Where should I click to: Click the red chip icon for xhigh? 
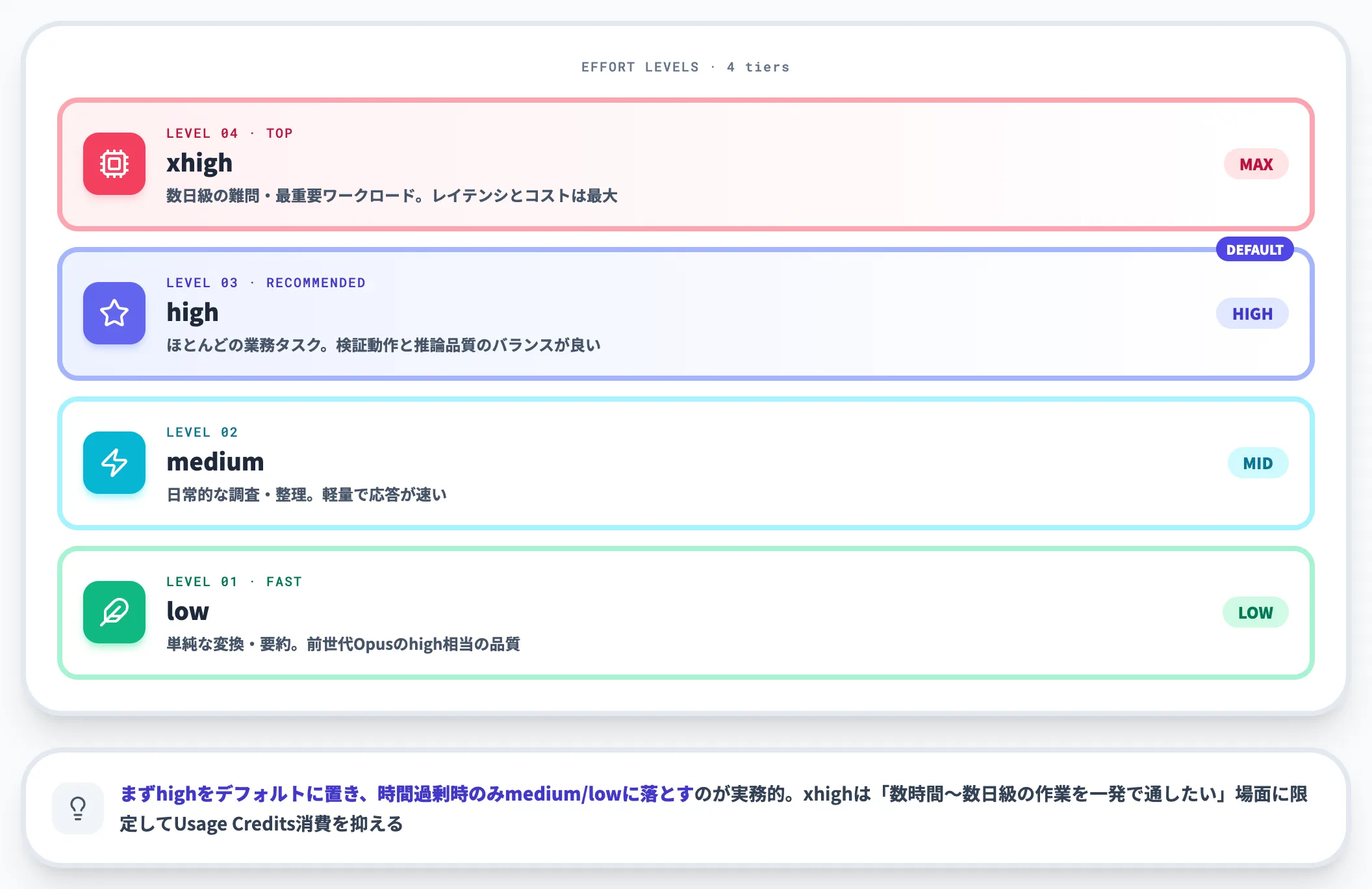click(x=114, y=164)
